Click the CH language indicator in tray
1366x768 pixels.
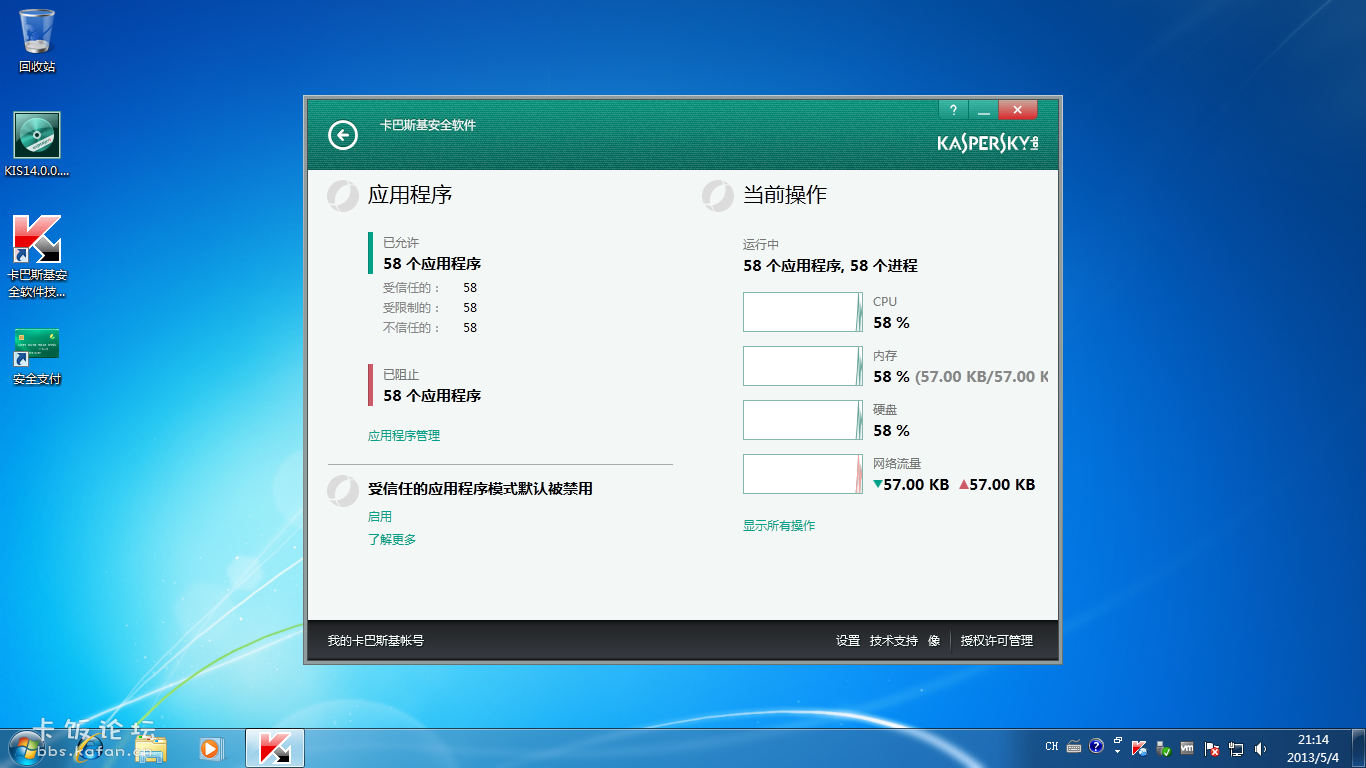(x=1052, y=747)
